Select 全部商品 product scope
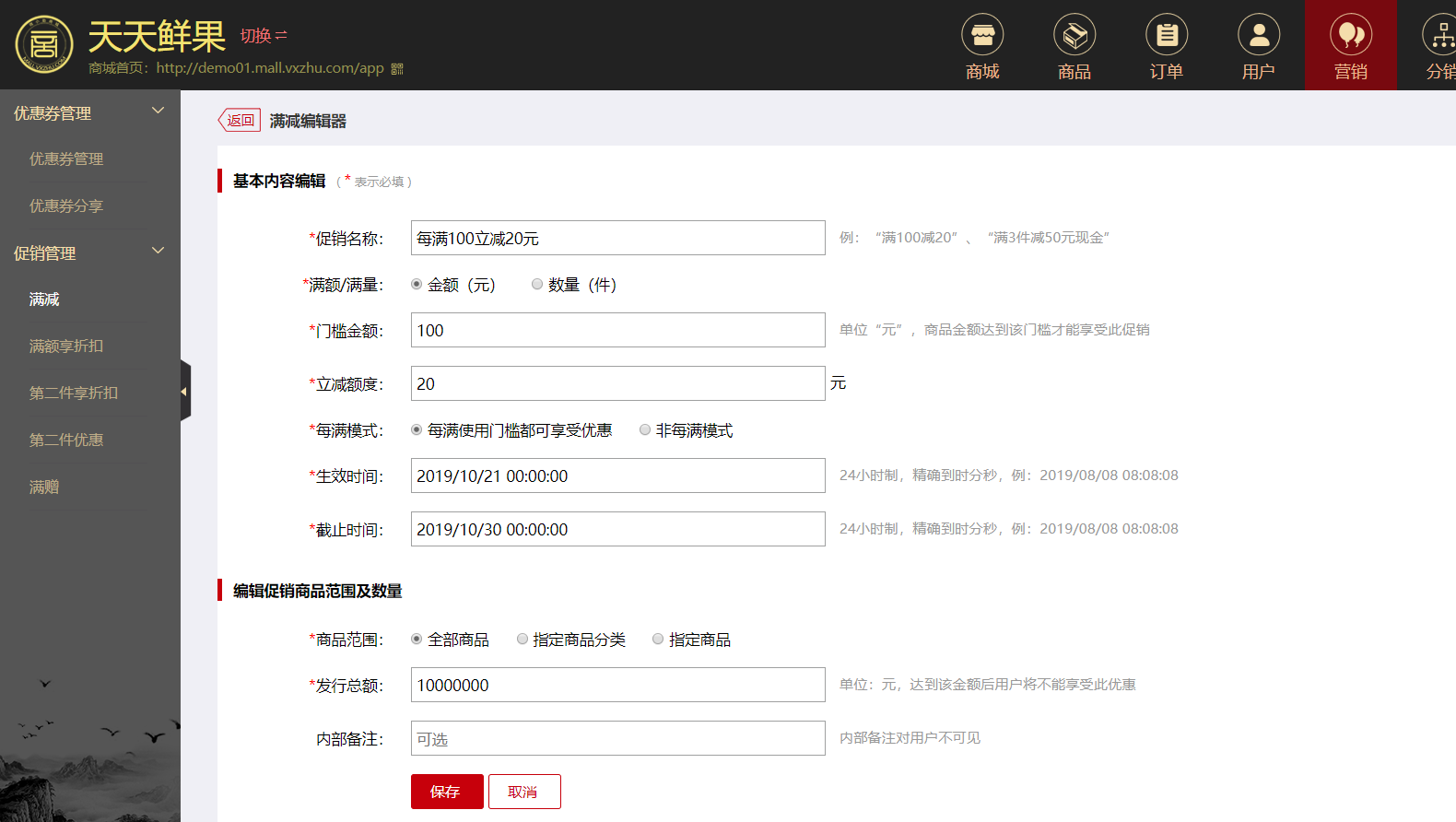This screenshot has height=822, width=1456. (417, 640)
